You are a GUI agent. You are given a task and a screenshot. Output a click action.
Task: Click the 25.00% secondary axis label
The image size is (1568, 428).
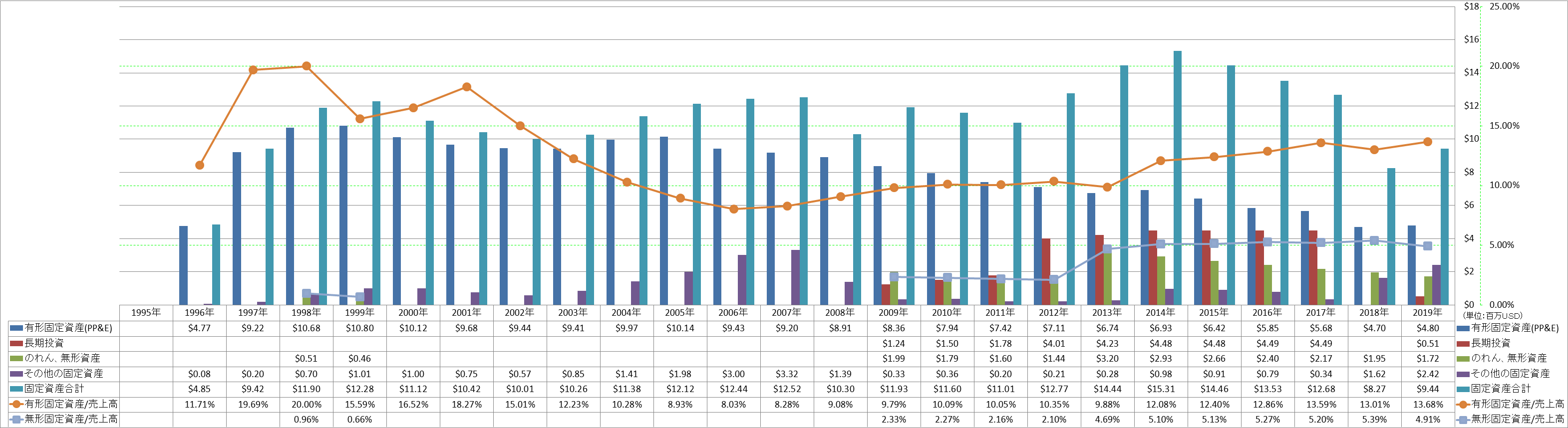pos(1504,6)
